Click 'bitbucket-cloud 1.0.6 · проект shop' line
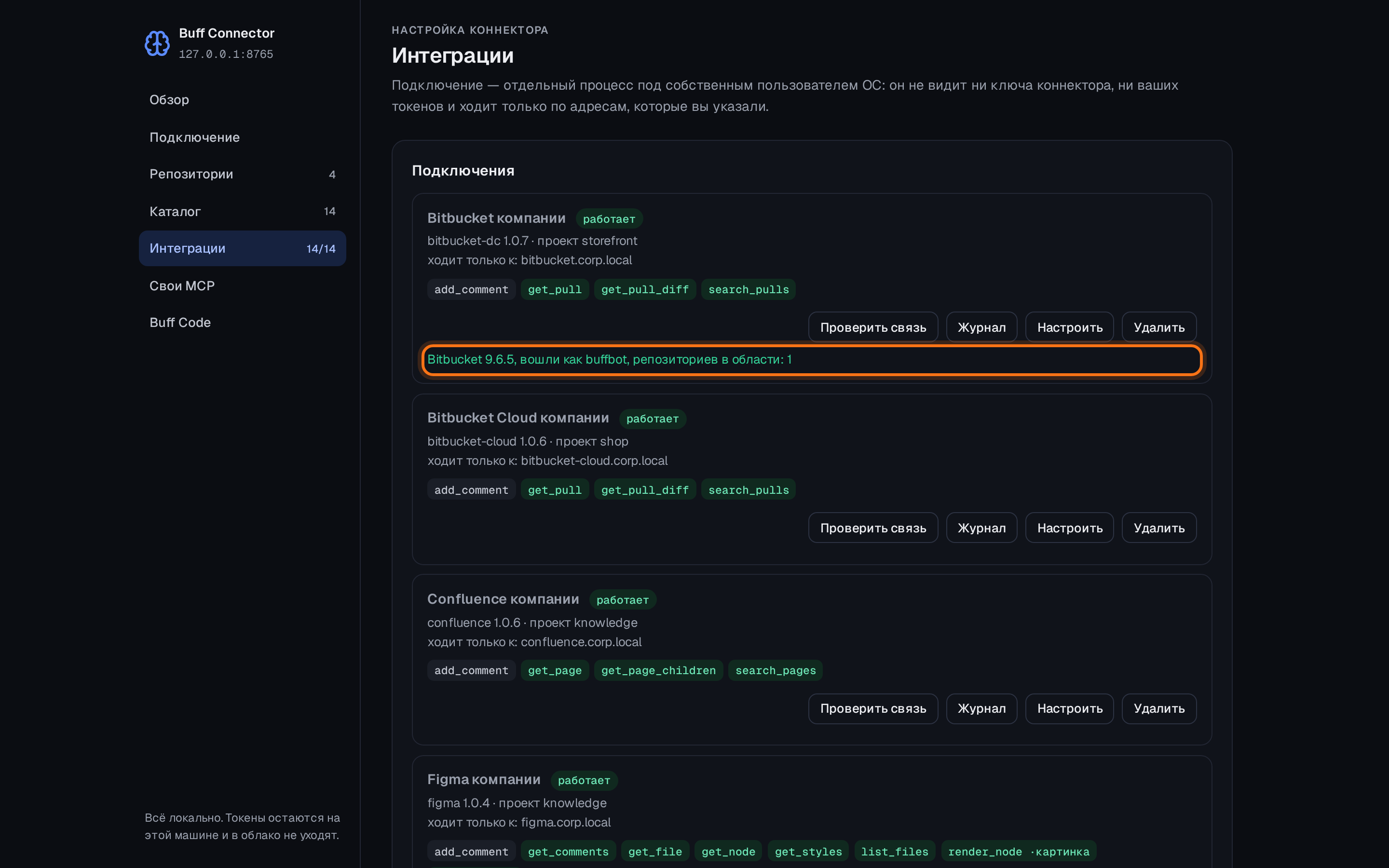Viewport: 1389px width, 868px height. click(528, 441)
